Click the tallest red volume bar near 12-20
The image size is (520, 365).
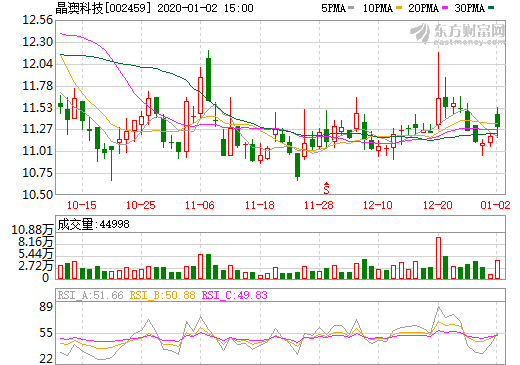click(x=438, y=258)
